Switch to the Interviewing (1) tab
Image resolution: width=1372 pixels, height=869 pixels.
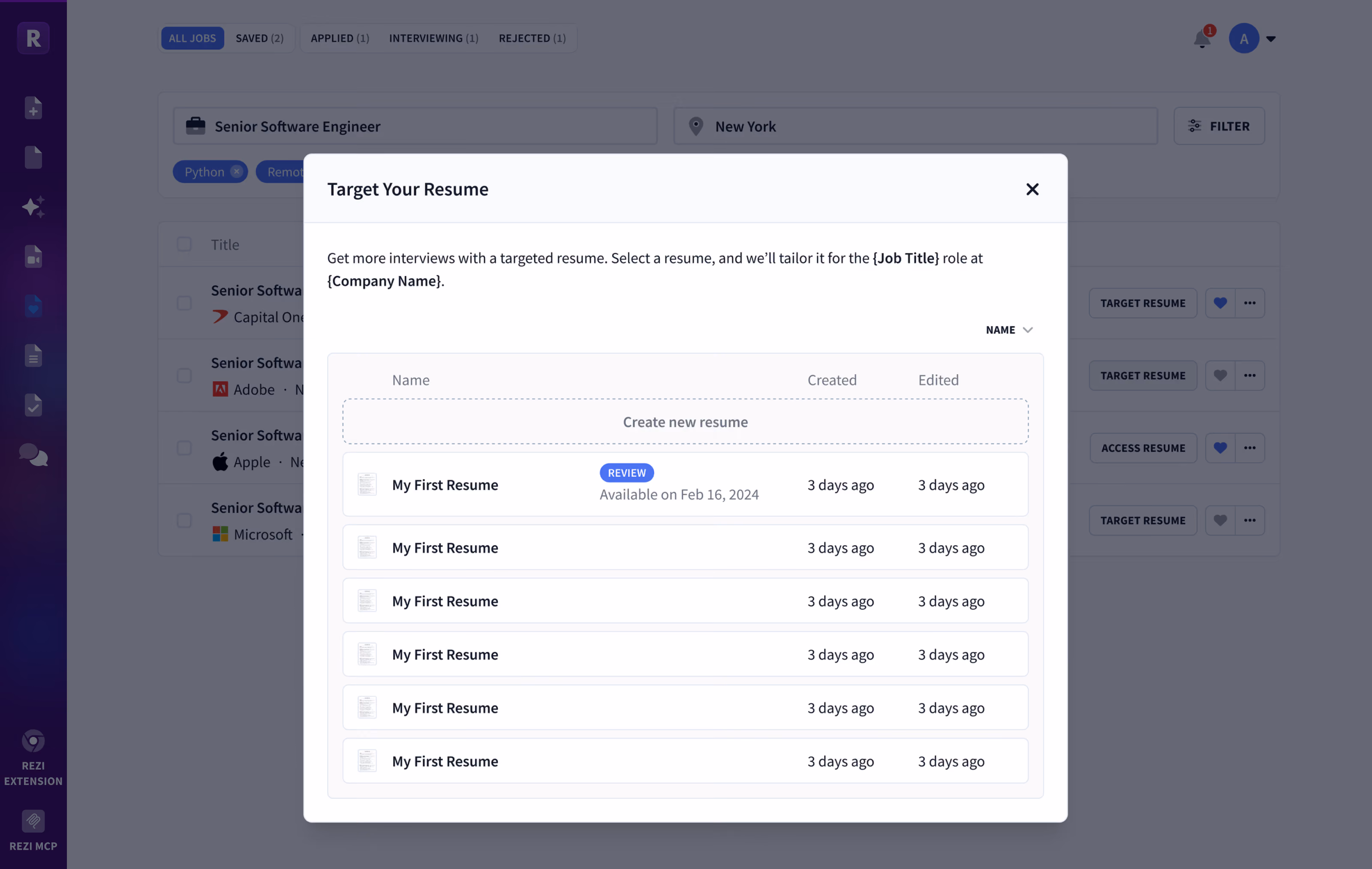coord(433,38)
